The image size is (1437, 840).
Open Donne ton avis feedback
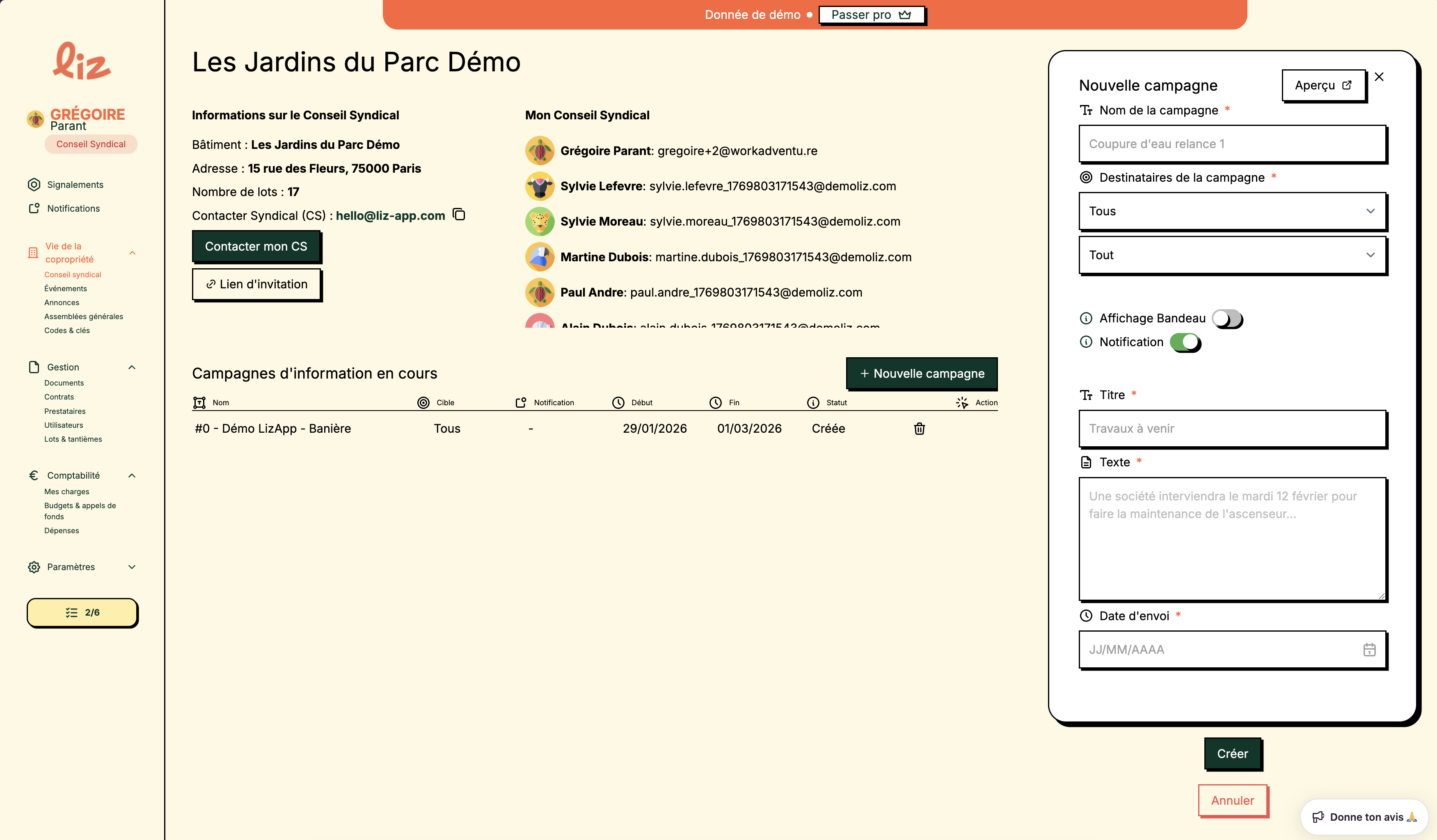(x=1364, y=817)
